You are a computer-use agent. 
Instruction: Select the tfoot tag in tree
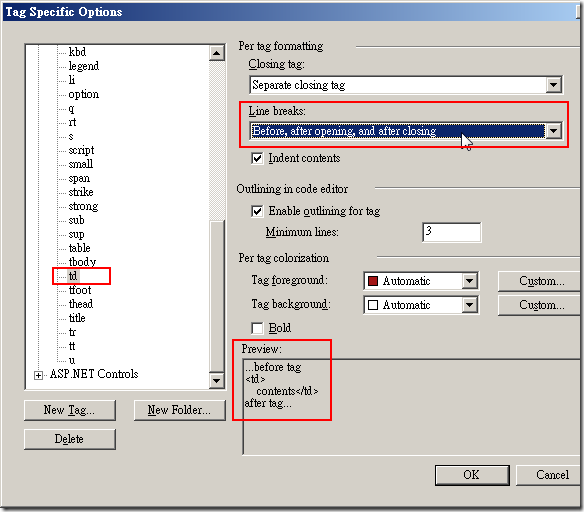pyautogui.click(x=80, y=290)
